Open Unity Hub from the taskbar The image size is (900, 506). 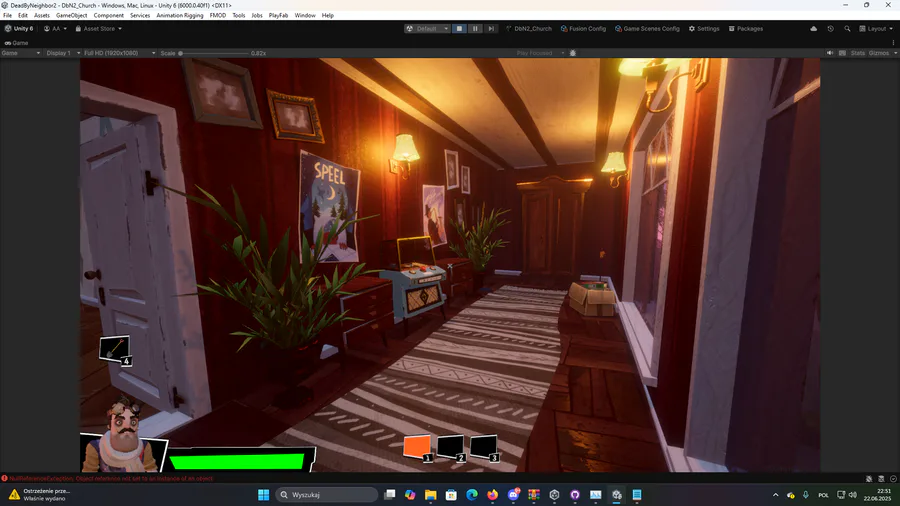tap(554, 495)
